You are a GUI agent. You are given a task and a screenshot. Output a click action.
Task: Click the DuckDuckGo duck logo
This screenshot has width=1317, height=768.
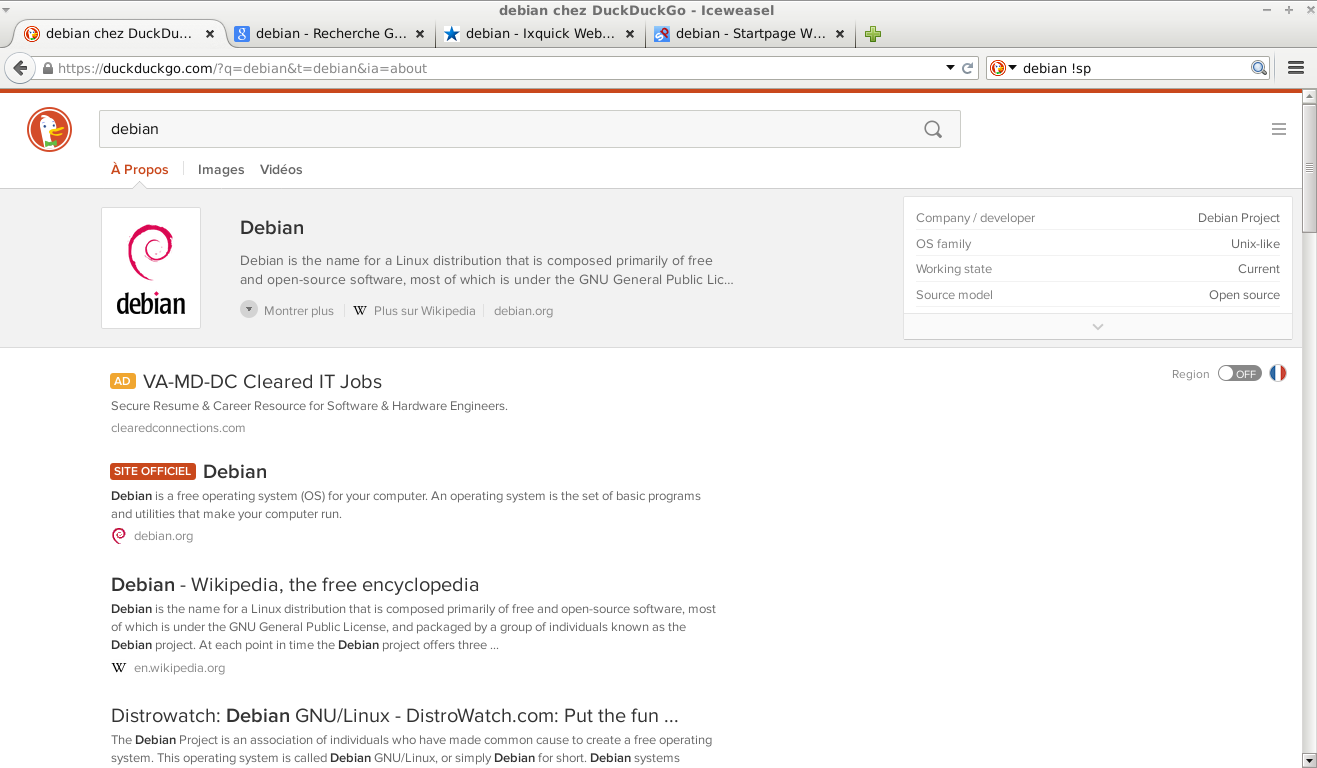tap(49, 130)
